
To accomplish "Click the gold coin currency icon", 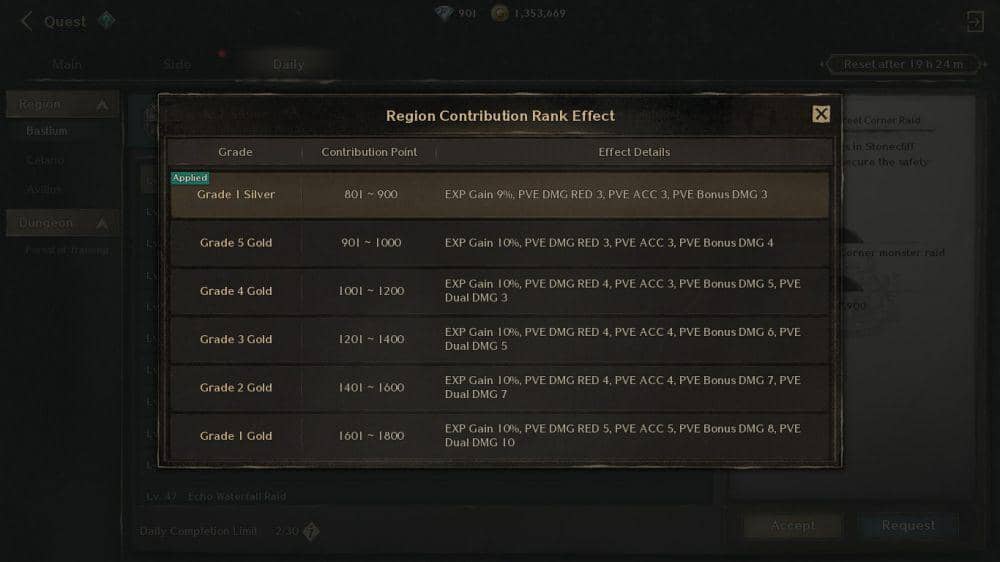I will click(500, 13).
